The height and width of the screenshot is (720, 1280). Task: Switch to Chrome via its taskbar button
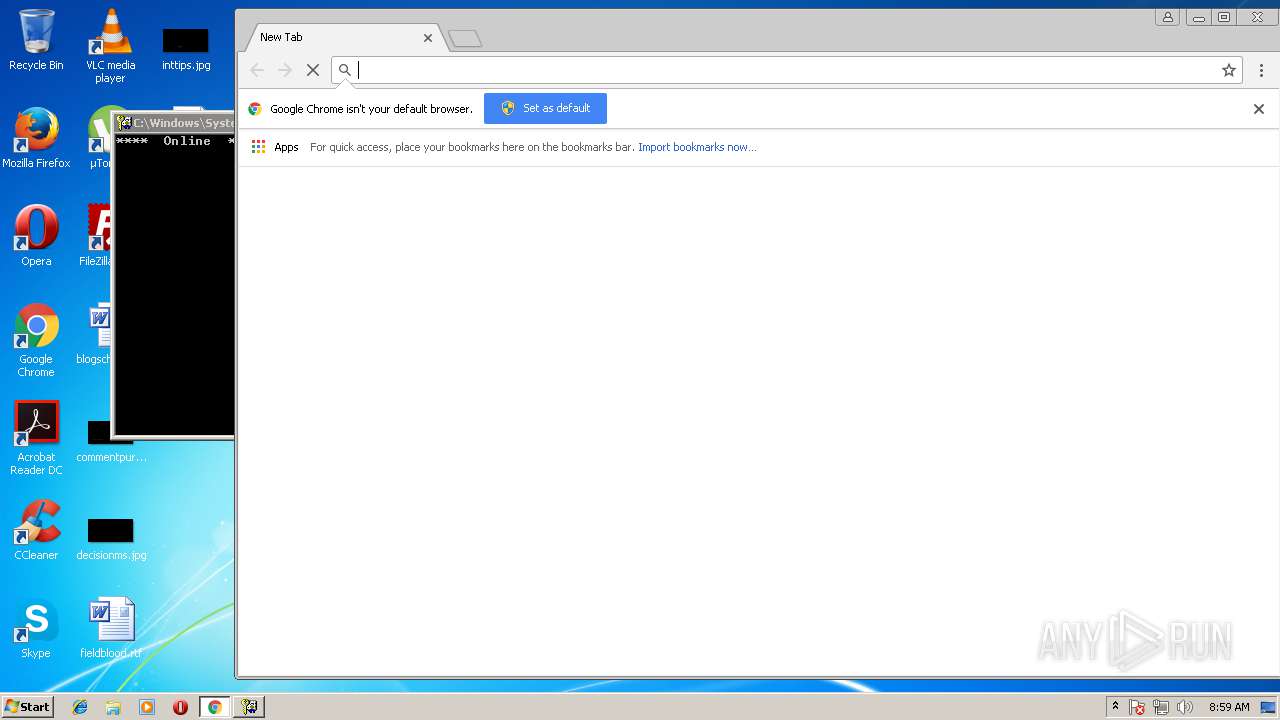[x=214, y=707]
